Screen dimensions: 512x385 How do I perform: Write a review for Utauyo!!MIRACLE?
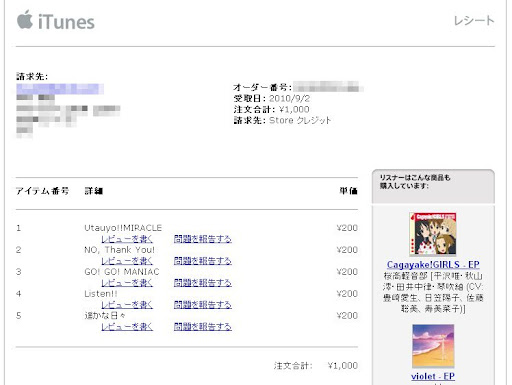point(127,239)
